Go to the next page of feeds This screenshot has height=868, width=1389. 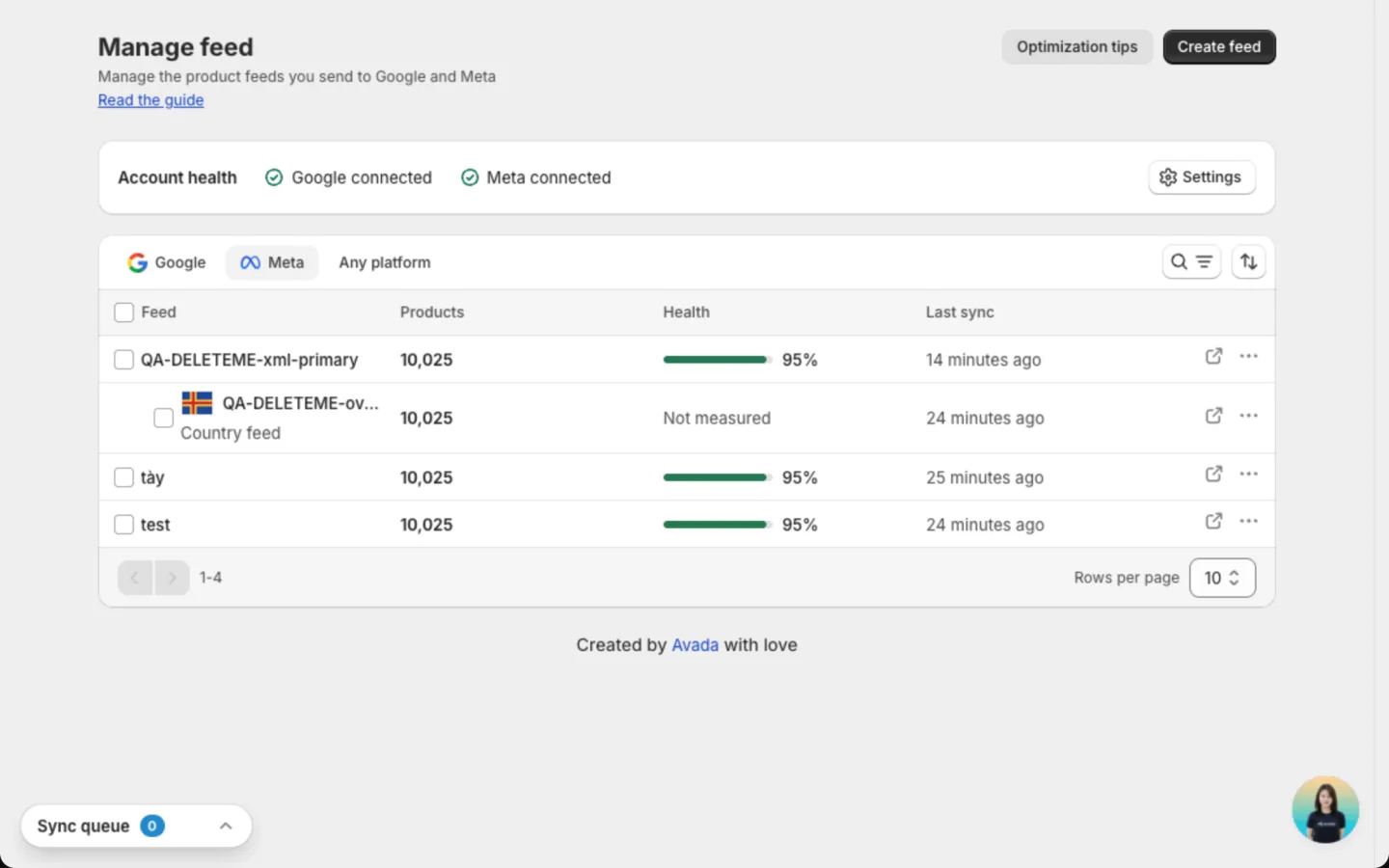(172, 578)
